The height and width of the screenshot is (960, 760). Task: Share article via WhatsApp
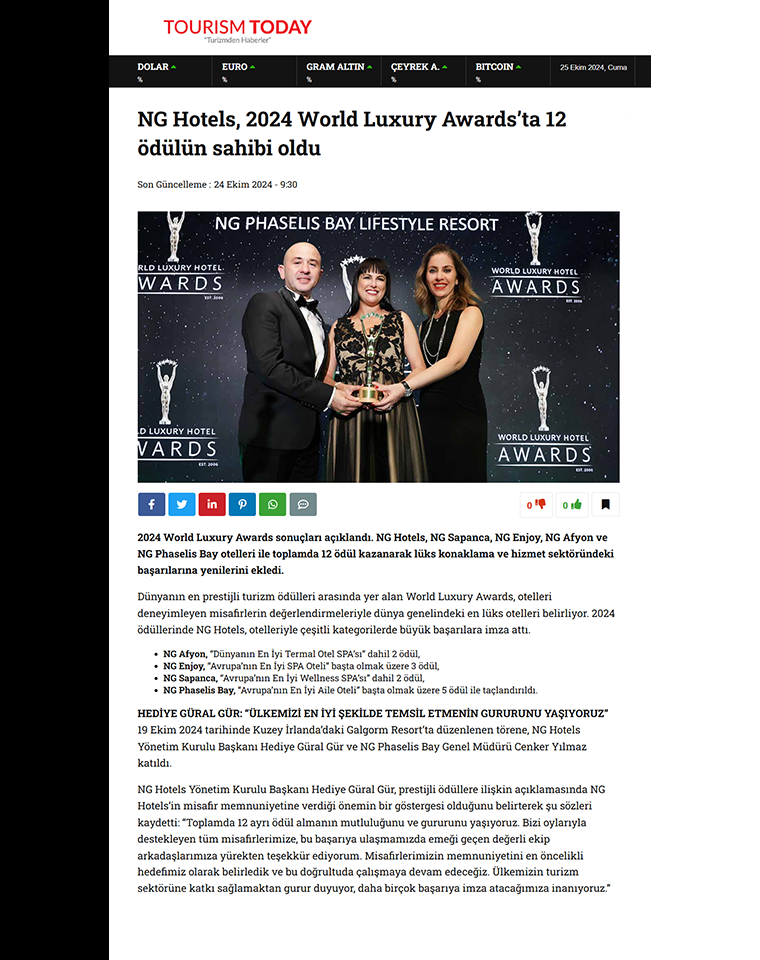pos(273,504)
